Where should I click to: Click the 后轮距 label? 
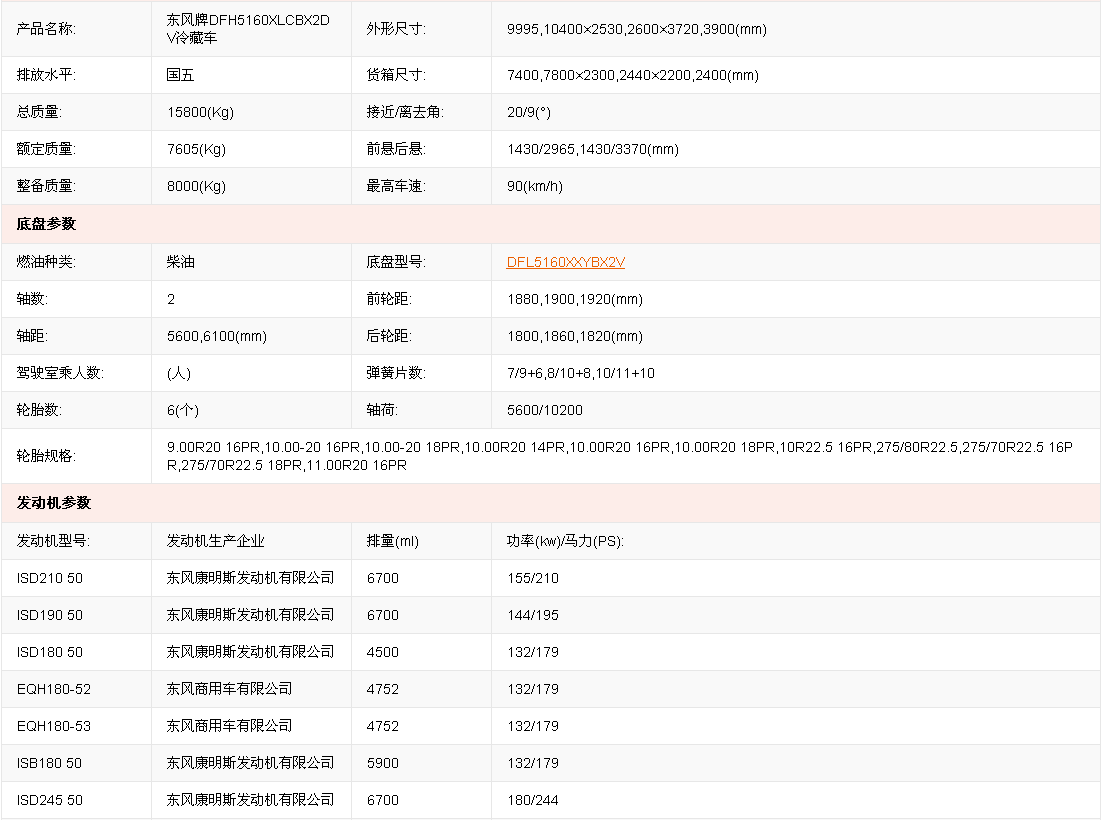389,336
